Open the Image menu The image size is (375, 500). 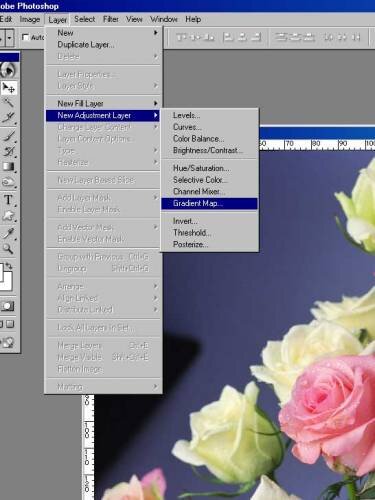30,19
